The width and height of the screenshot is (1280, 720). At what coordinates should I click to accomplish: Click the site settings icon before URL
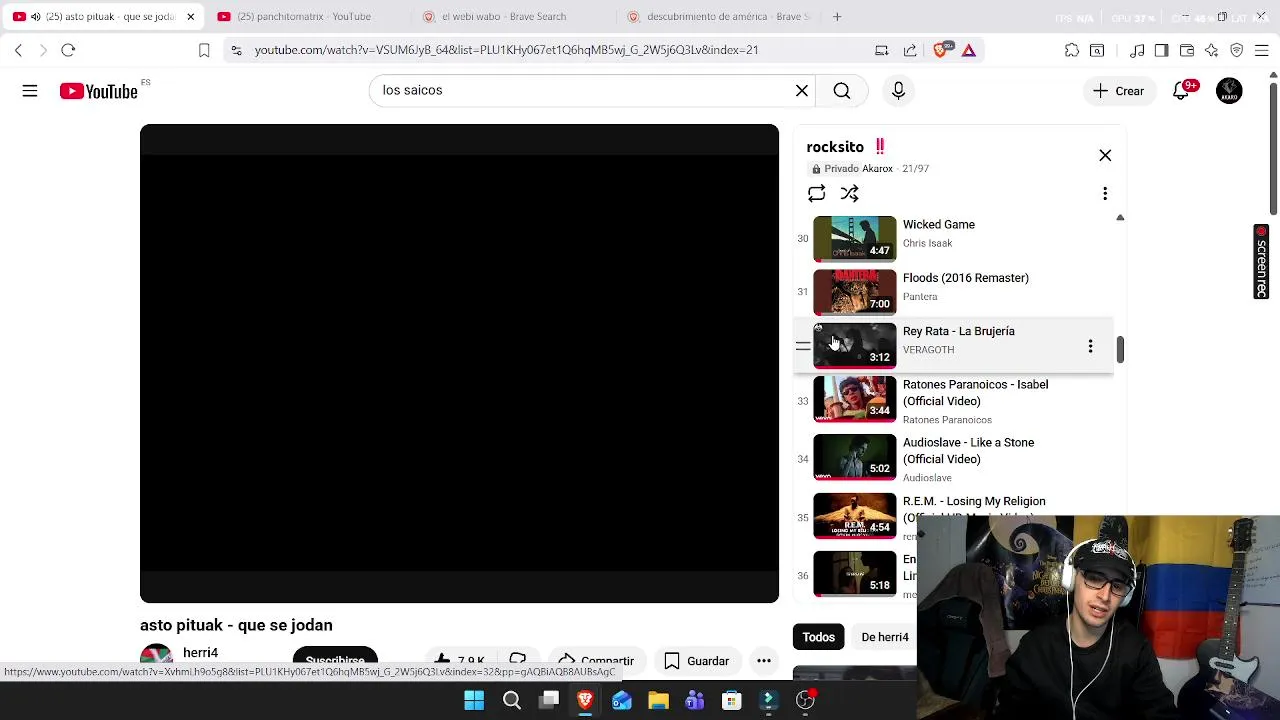click(235, 50)
